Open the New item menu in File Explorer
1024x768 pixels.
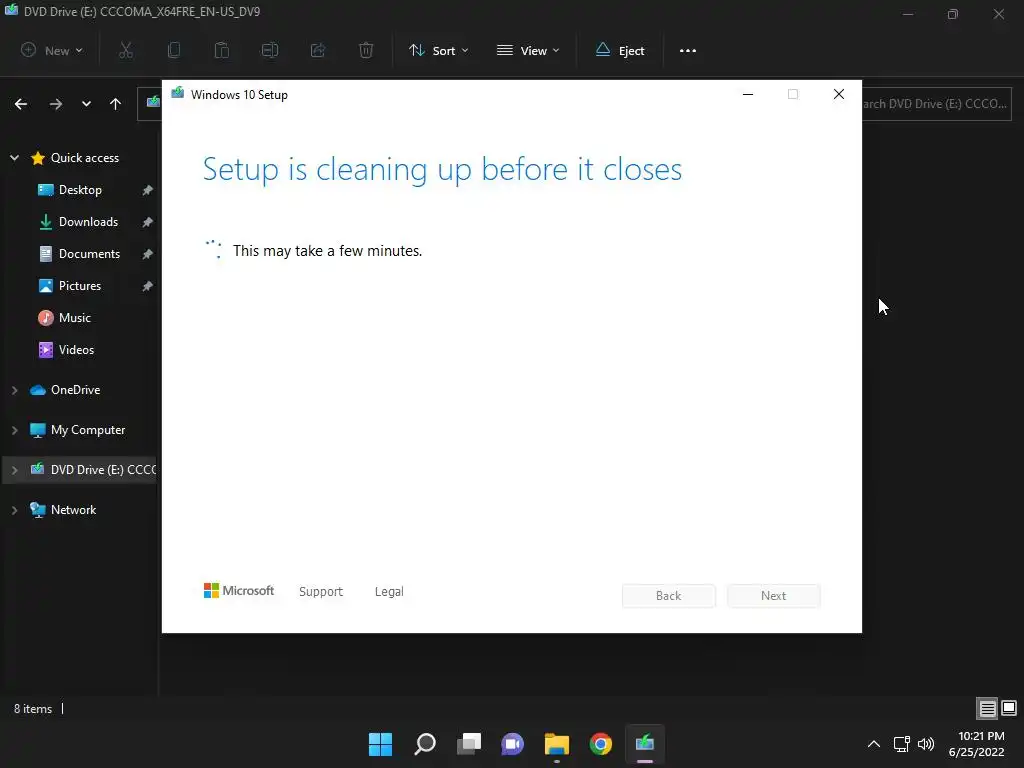(x=52, y=50)
